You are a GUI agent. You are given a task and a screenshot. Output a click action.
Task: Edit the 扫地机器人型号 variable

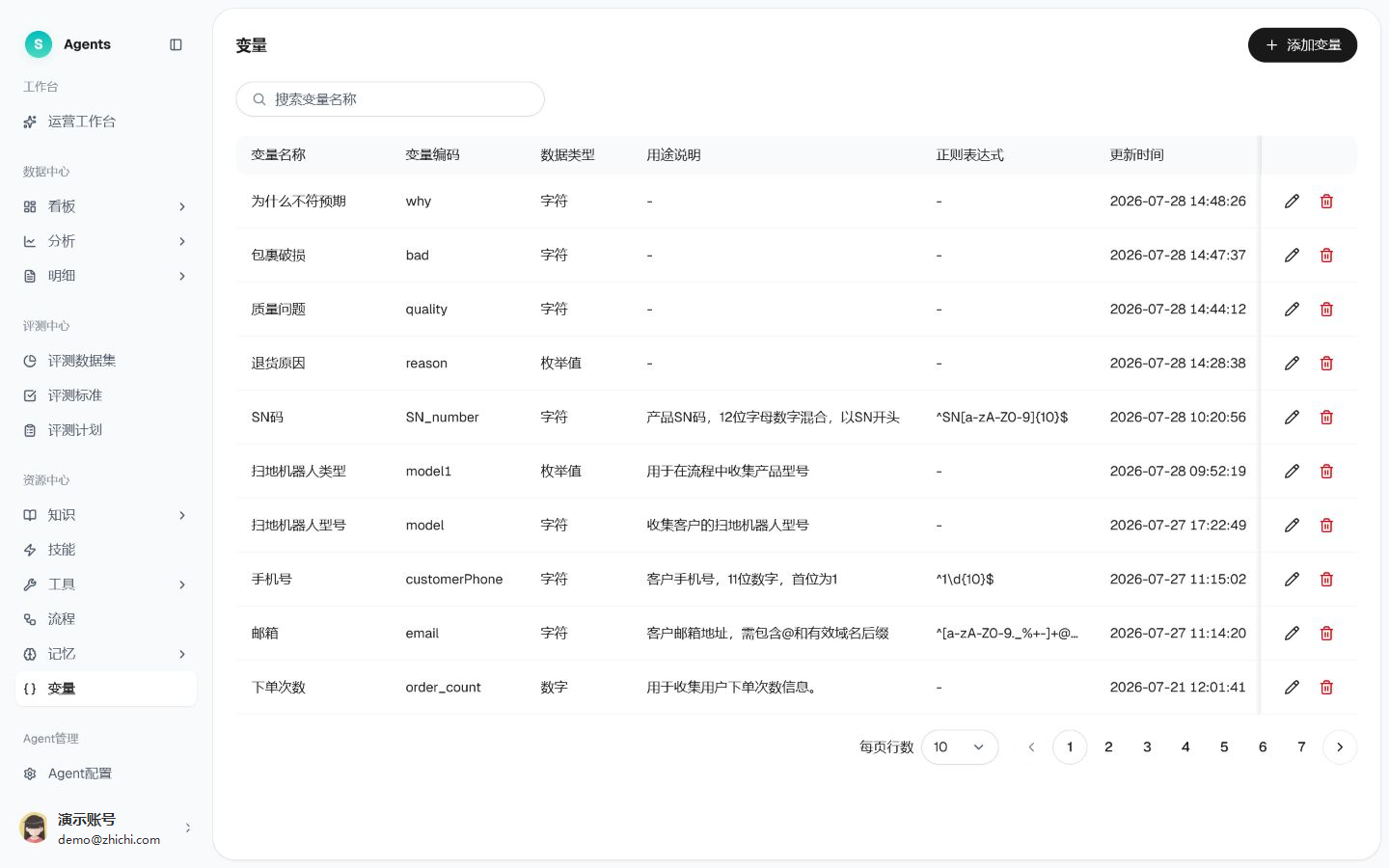tap(1292, 526)
